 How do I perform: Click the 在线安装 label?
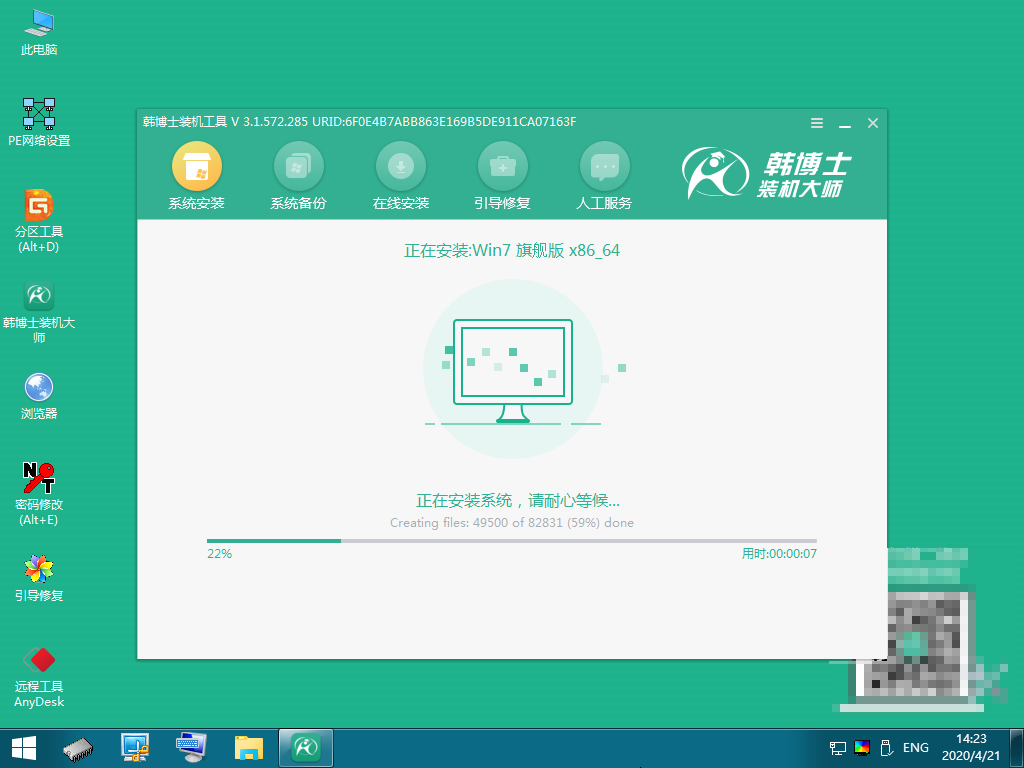coord(400,203)
